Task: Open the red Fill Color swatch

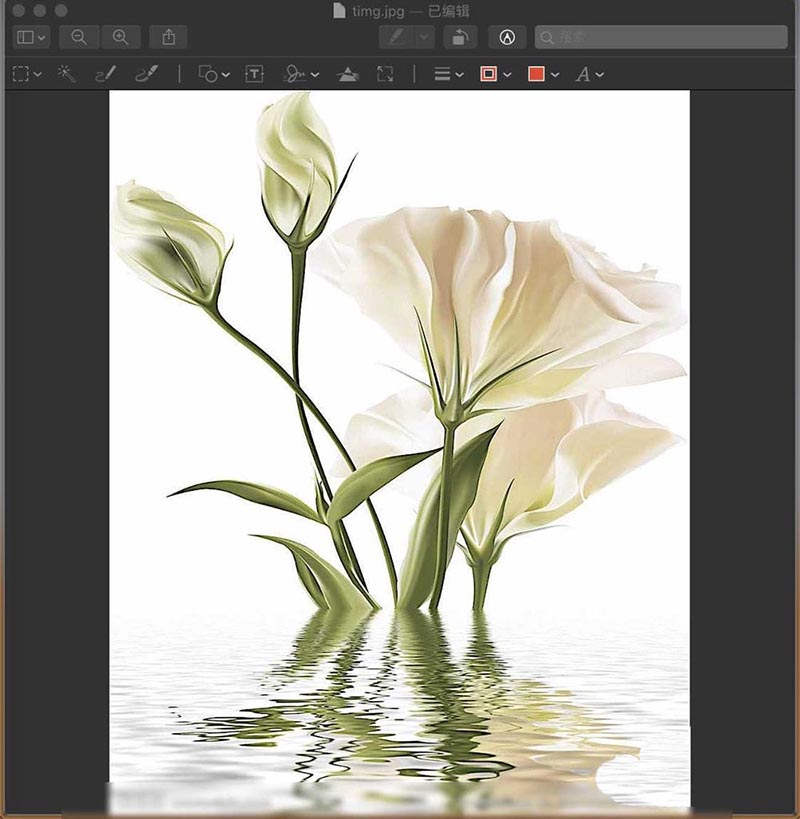Action: [x=536, y=74]
